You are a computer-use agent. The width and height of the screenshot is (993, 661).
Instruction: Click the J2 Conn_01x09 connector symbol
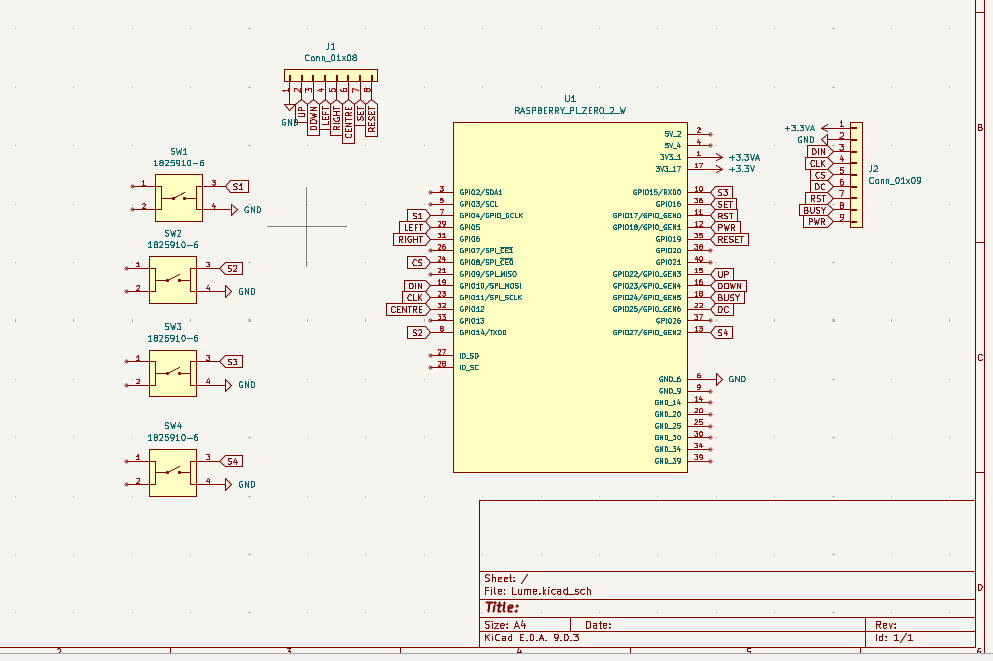click(x=855, y=175)
